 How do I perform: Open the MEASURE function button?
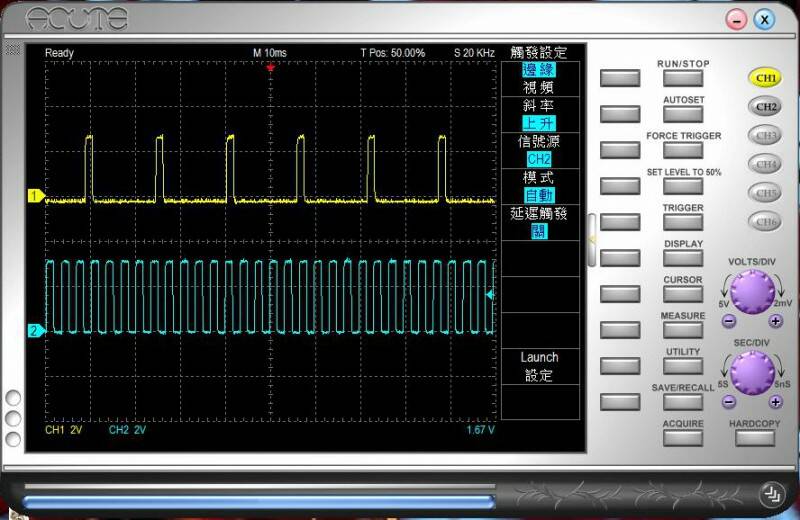coord(683,330)
